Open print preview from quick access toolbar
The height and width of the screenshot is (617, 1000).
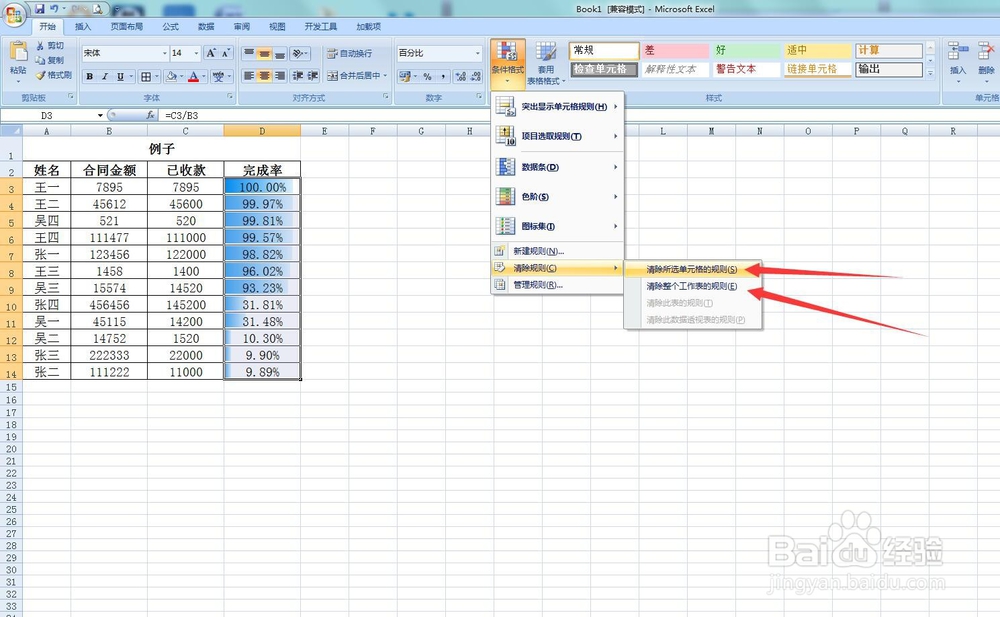pyautogui.click(x=98, y=9)
